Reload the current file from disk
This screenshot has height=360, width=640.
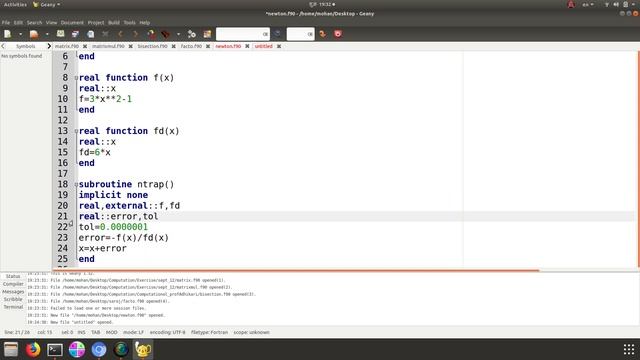point(91,34)
